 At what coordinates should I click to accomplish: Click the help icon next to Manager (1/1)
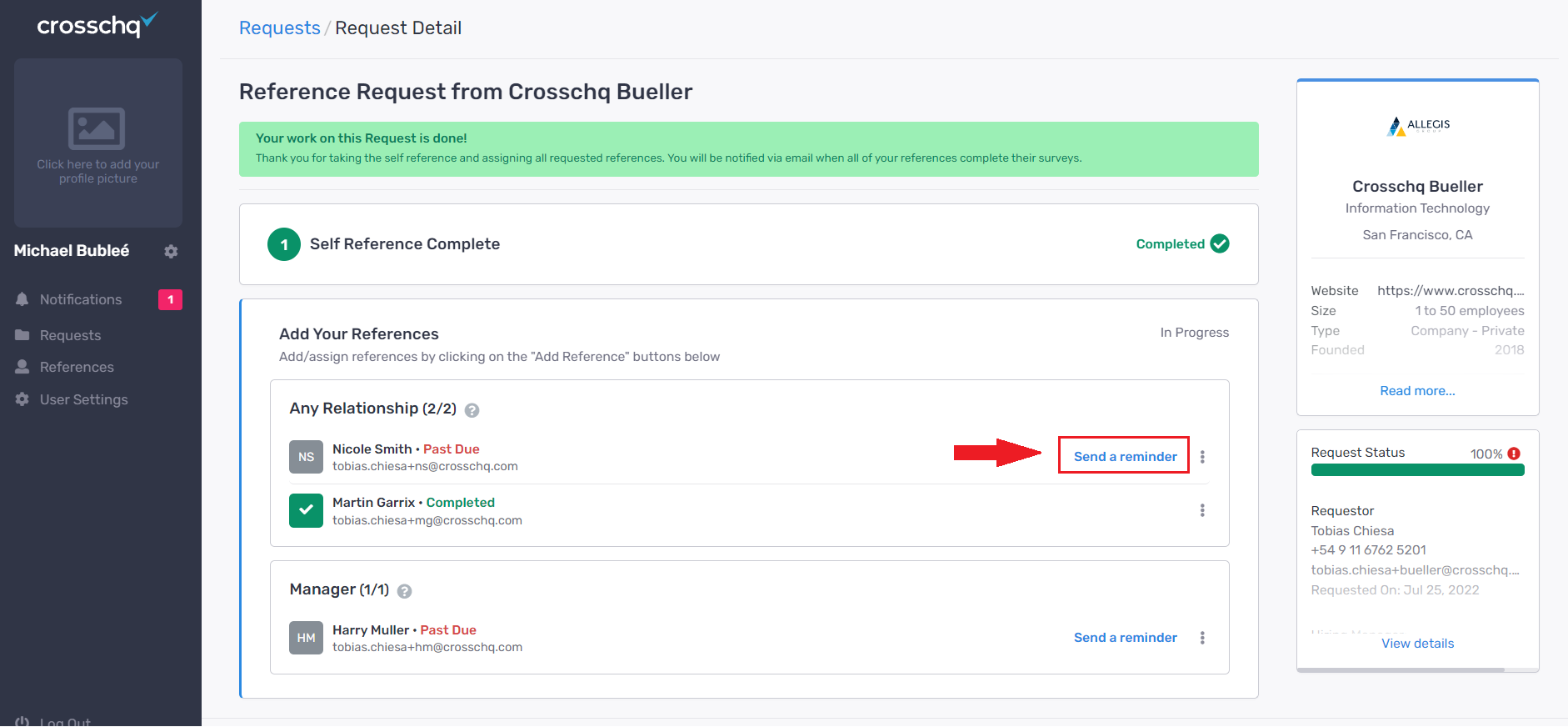pyautogui.click(x=404, y=591)
